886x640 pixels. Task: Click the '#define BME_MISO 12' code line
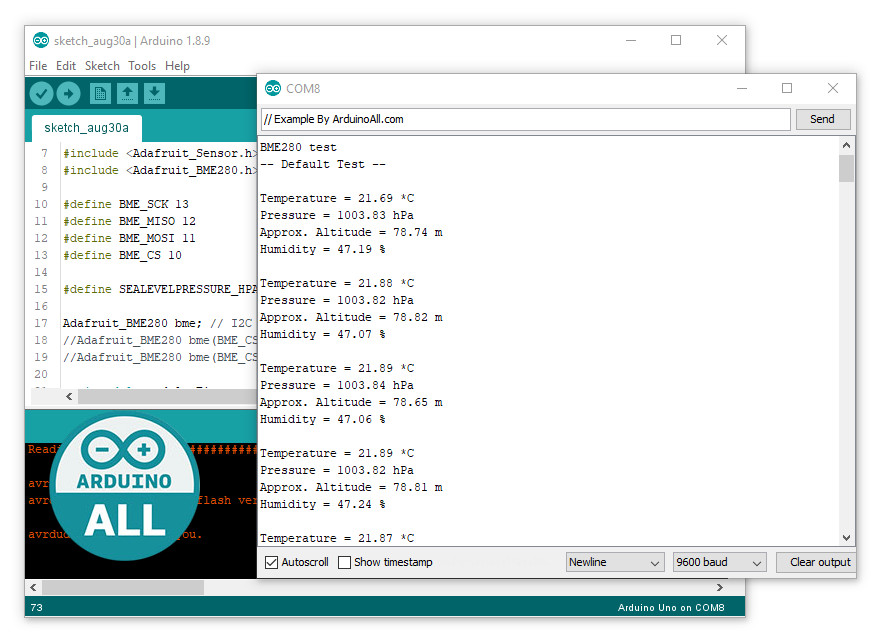129,221
